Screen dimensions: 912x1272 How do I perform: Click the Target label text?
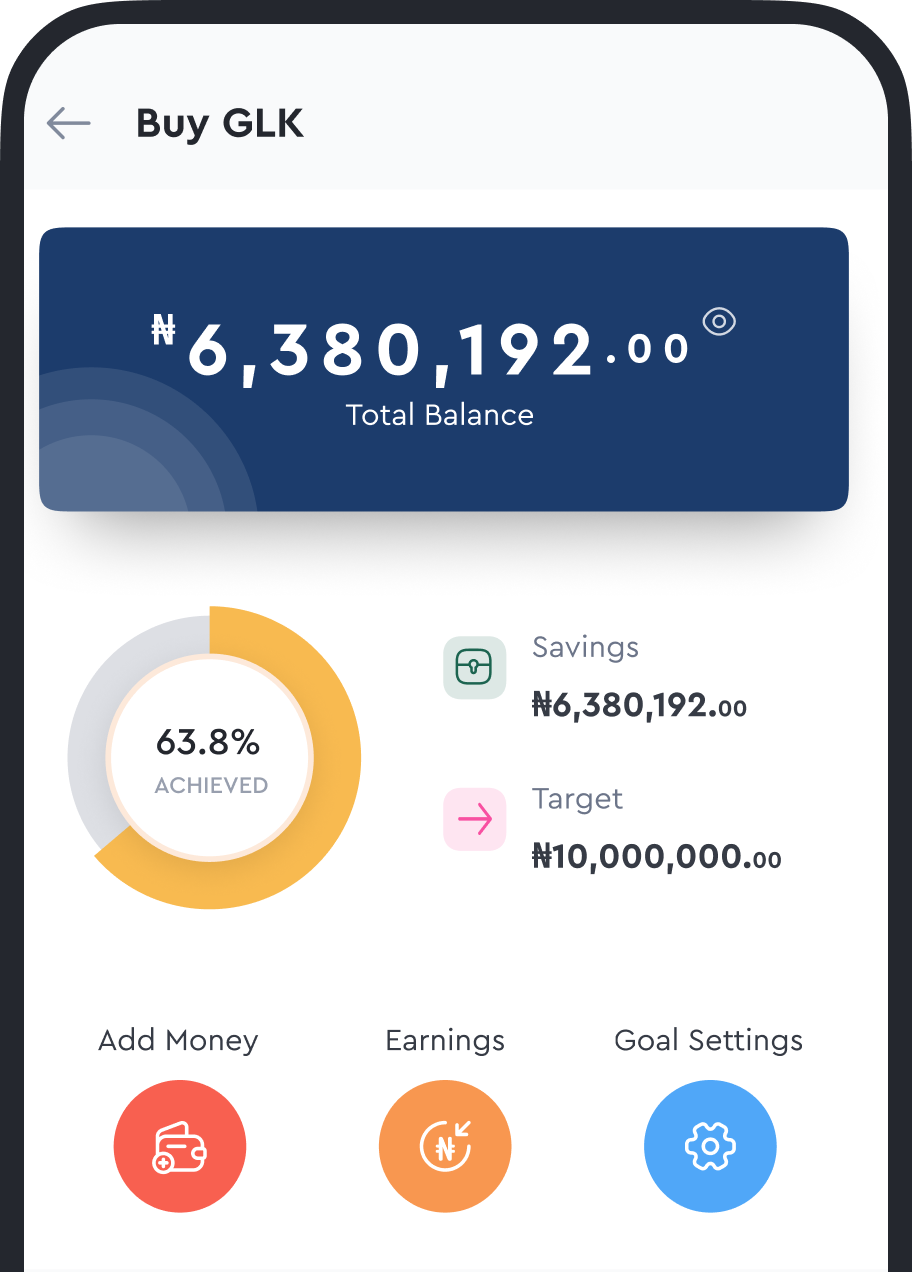(577, 799)
